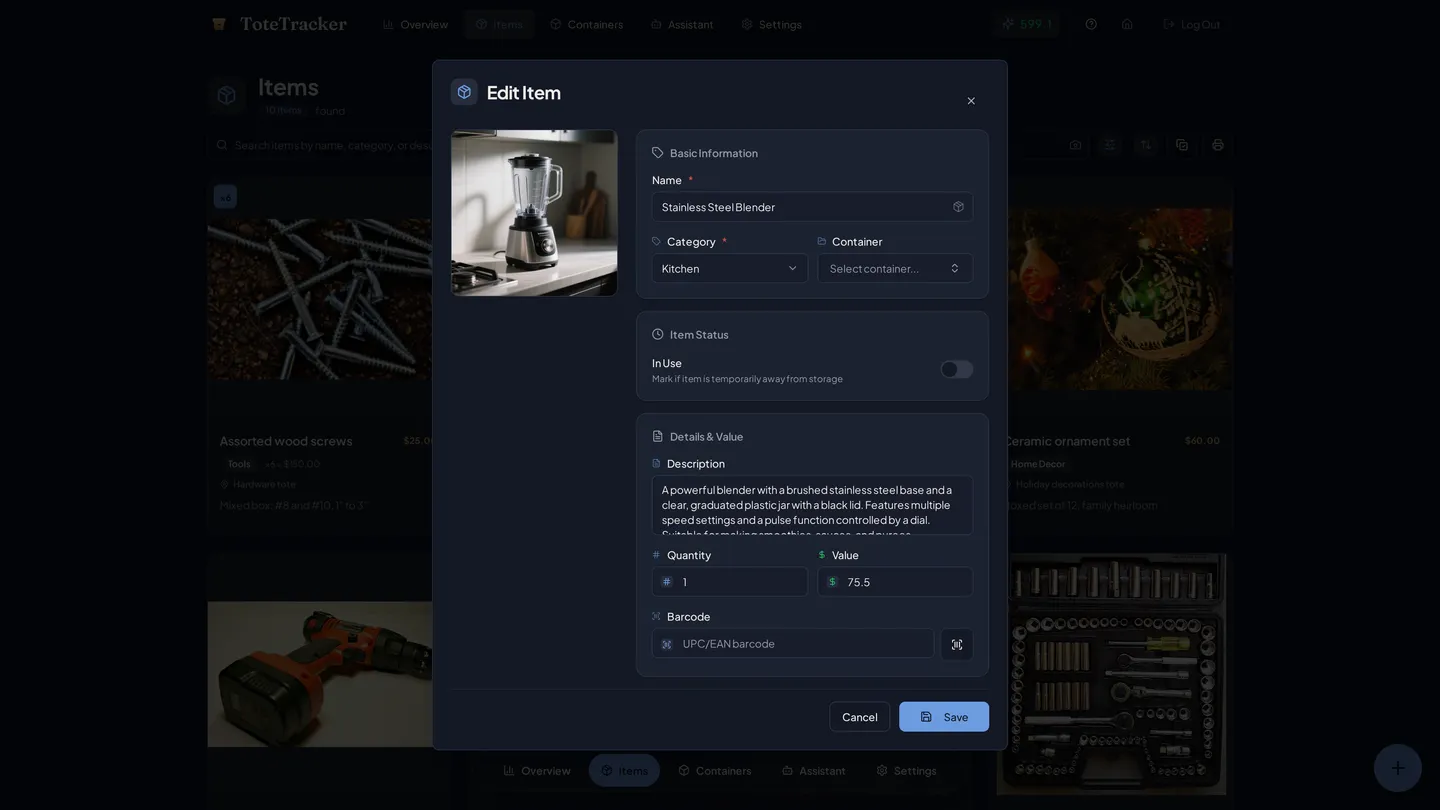Toggle the In Use switch
Viewport: 1440px width, 810px height.
click(956, 370)
